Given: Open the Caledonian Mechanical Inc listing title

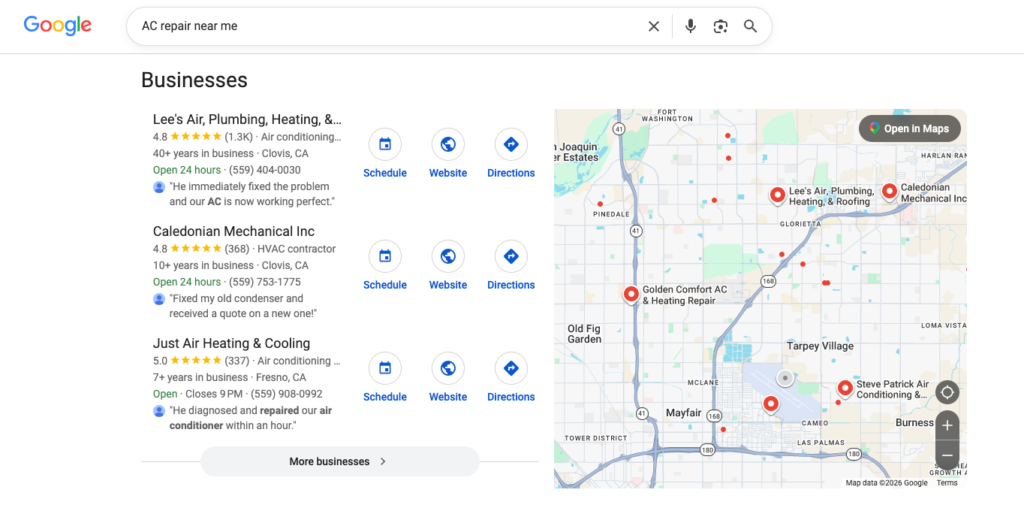Looking at the screenshot, I should [234, 232].
